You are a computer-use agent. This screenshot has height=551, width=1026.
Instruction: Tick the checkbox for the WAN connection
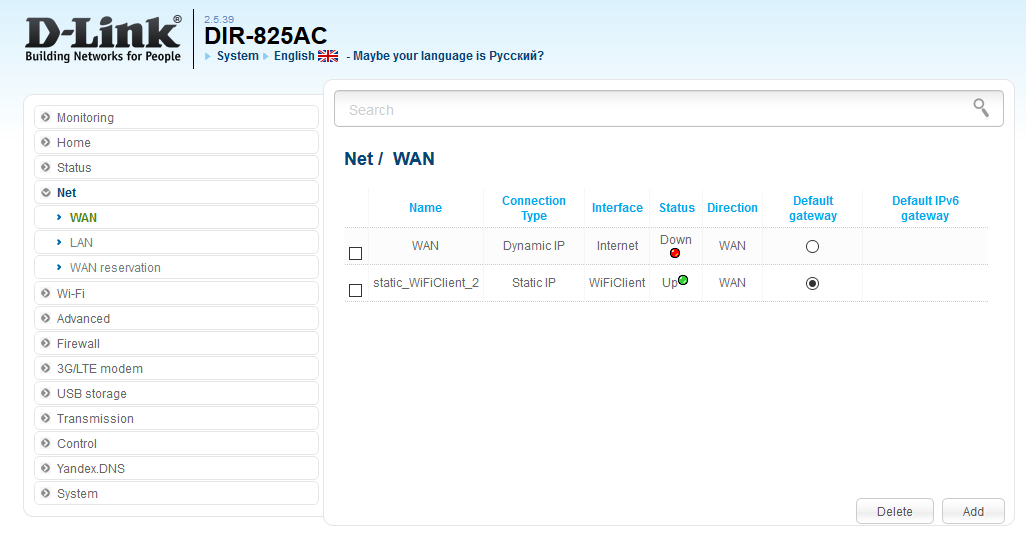[355, 253]
